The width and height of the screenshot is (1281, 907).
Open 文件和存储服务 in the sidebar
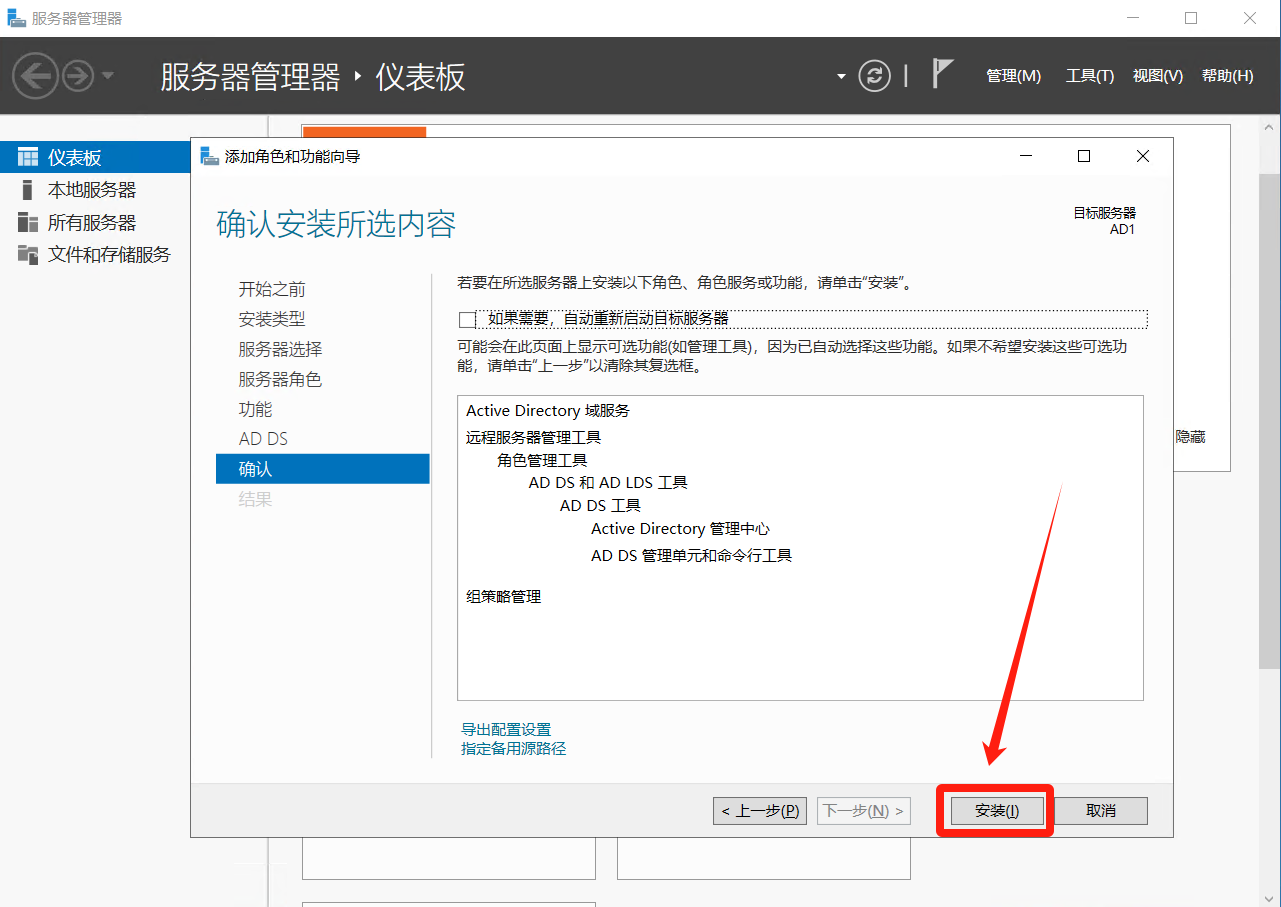(109, 255)
